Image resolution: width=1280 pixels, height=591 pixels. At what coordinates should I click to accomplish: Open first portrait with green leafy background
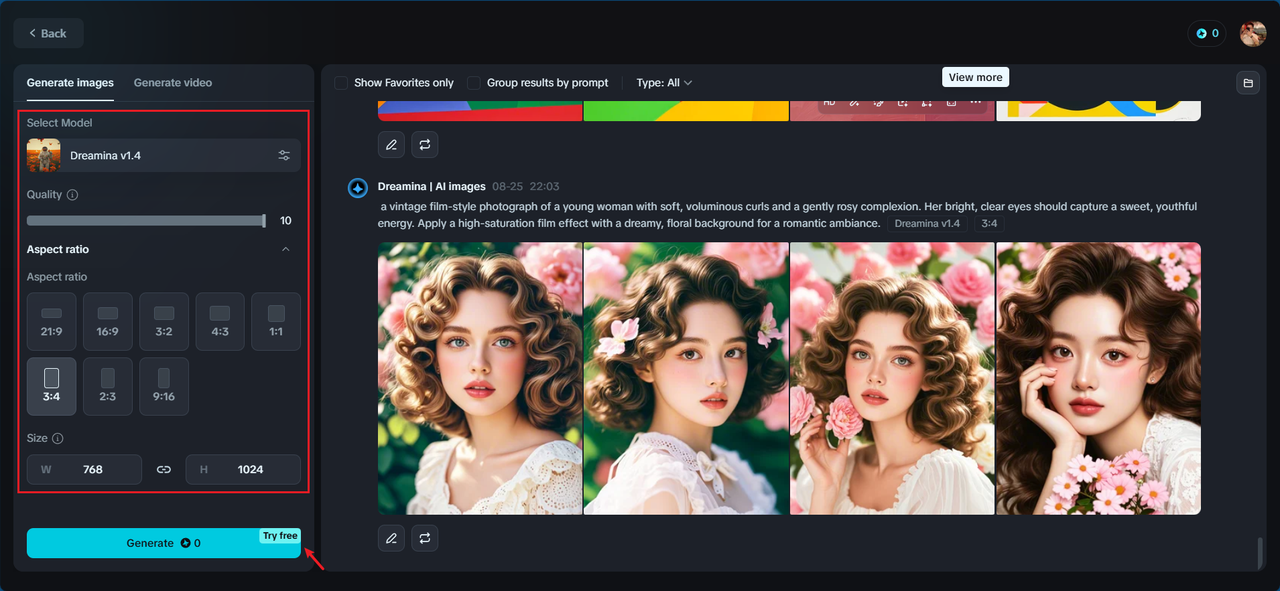[x=480, y=378]
